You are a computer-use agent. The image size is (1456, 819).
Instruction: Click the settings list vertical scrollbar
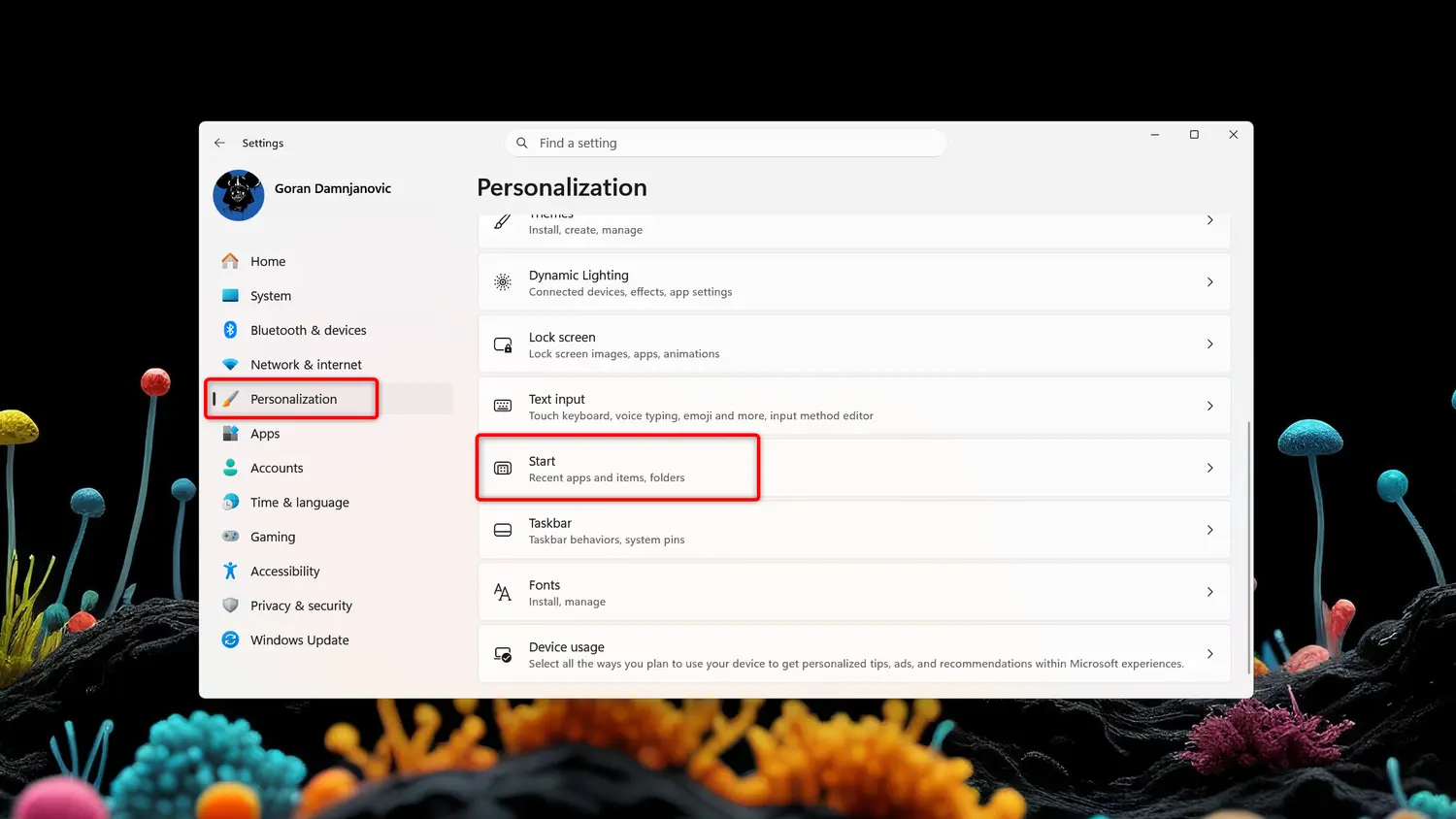(1248, 548)
